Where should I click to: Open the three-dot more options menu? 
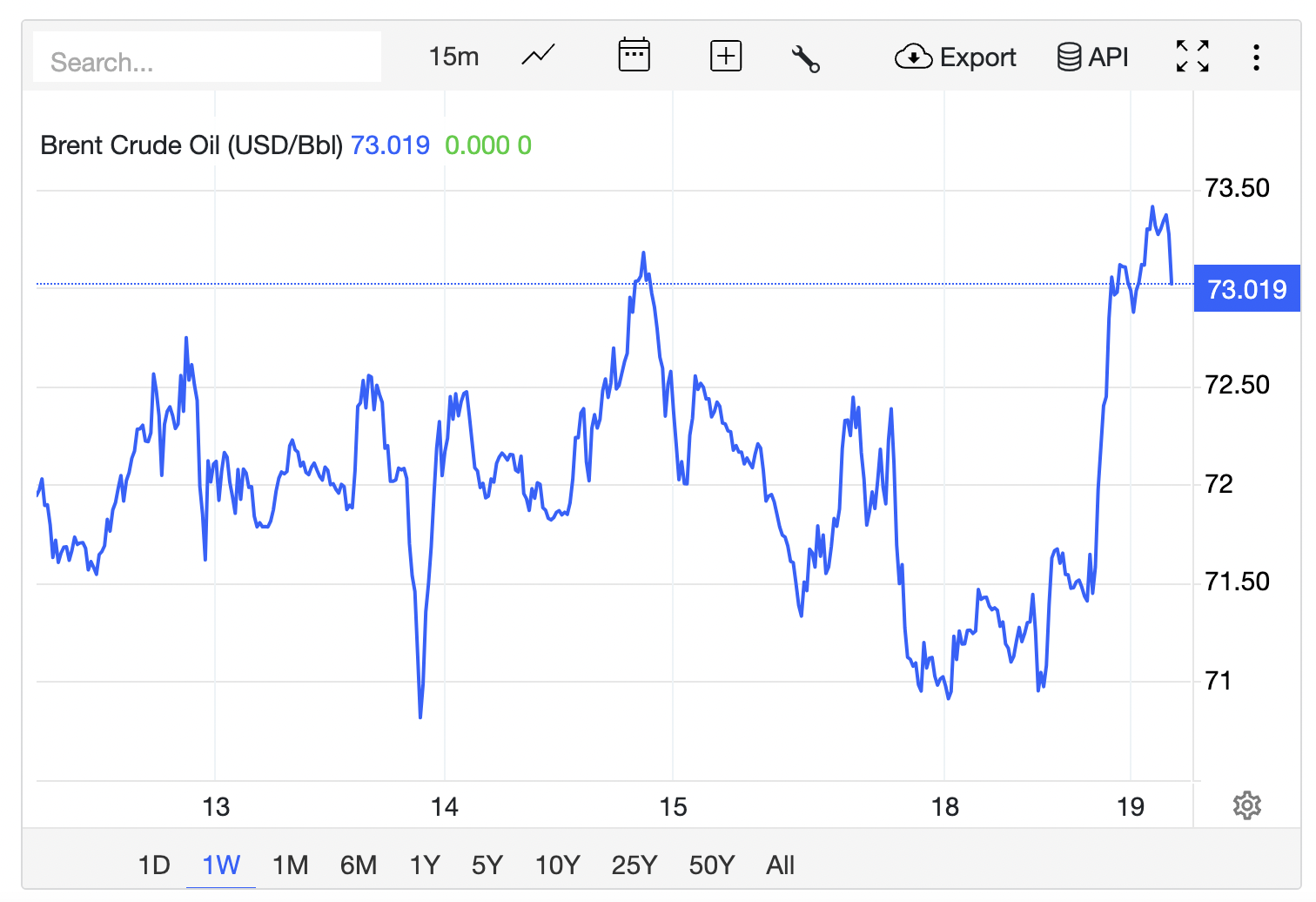[x=1256, y=57]
